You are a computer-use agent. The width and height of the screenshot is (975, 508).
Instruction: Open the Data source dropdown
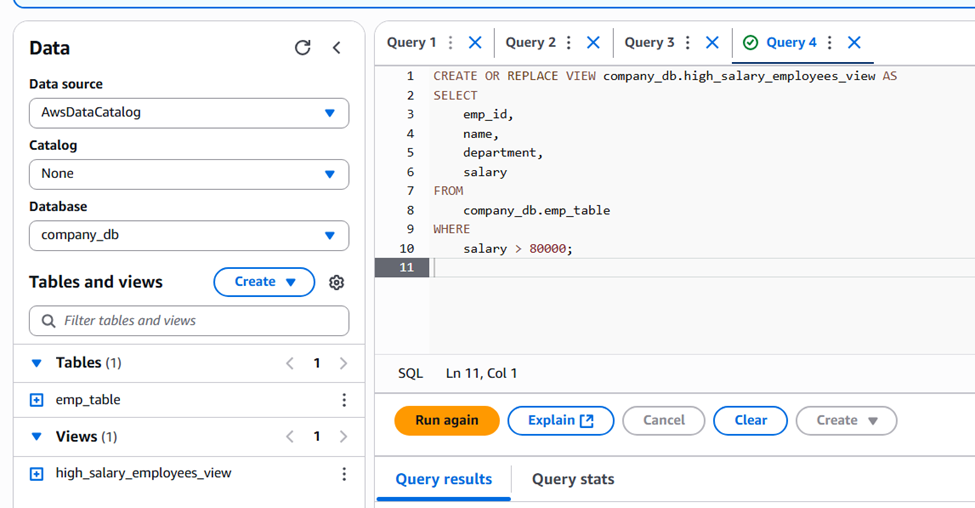coord(189,113)
